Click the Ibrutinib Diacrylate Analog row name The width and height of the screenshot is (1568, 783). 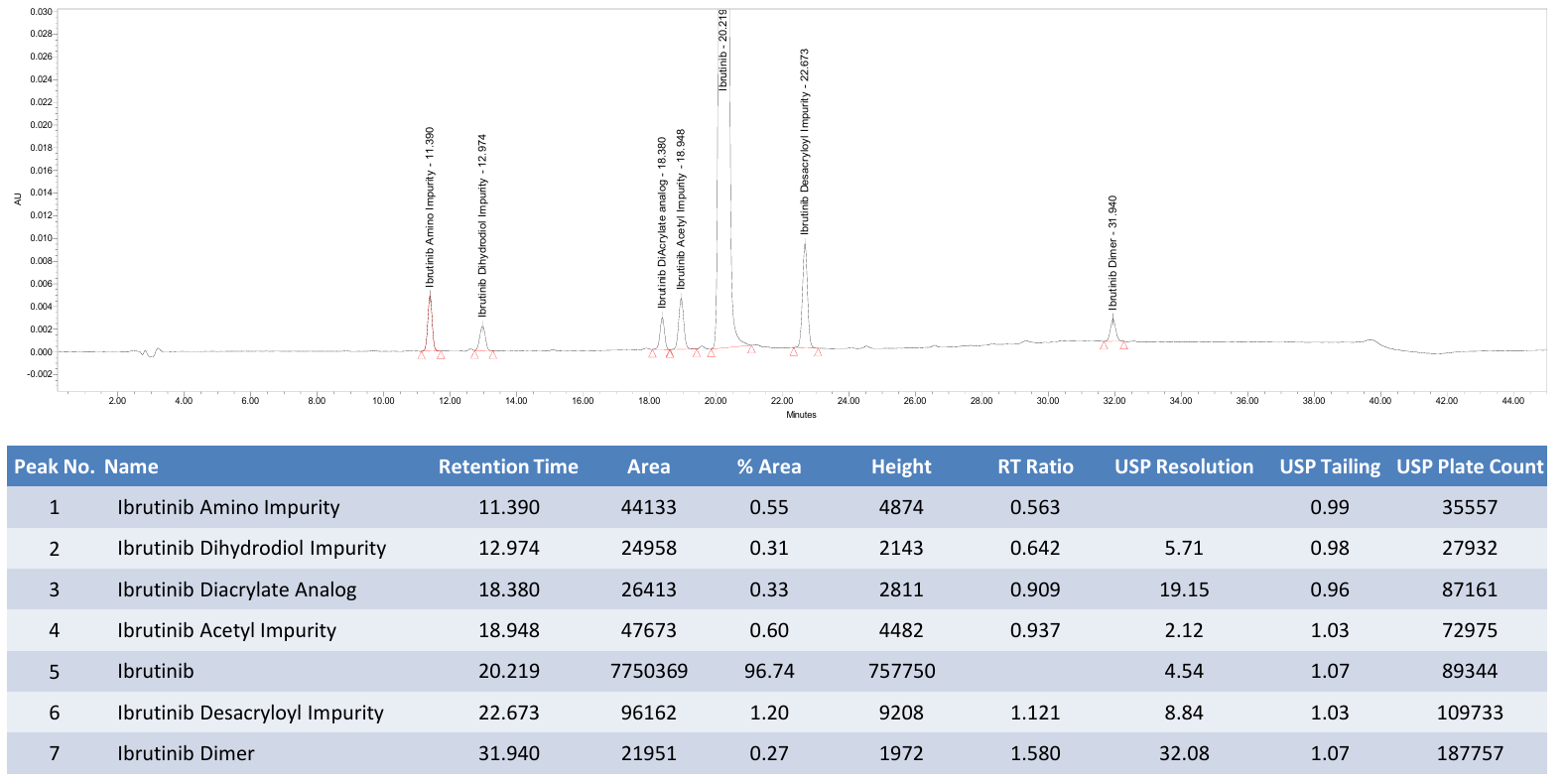(x=236, y=589)
